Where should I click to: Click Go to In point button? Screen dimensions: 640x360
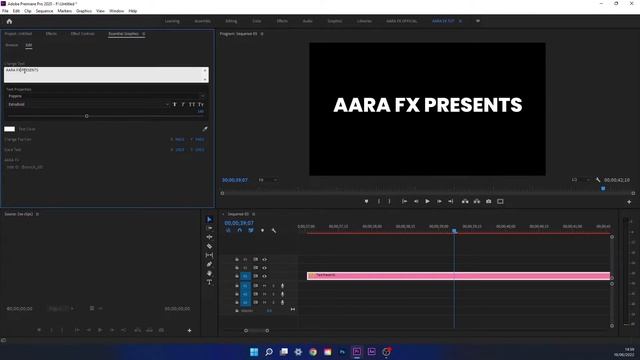point(404,201)
